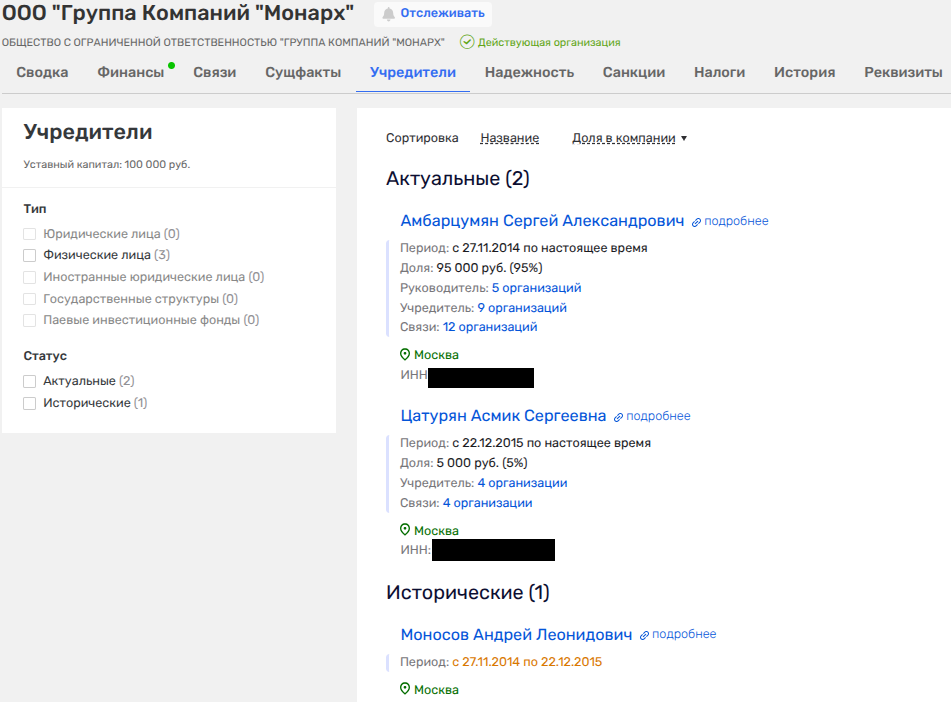Viewport: 951px width, 702px height.
Task: Click the chain icon beside Амбарцумян подробнее
Action: (697, 222)
